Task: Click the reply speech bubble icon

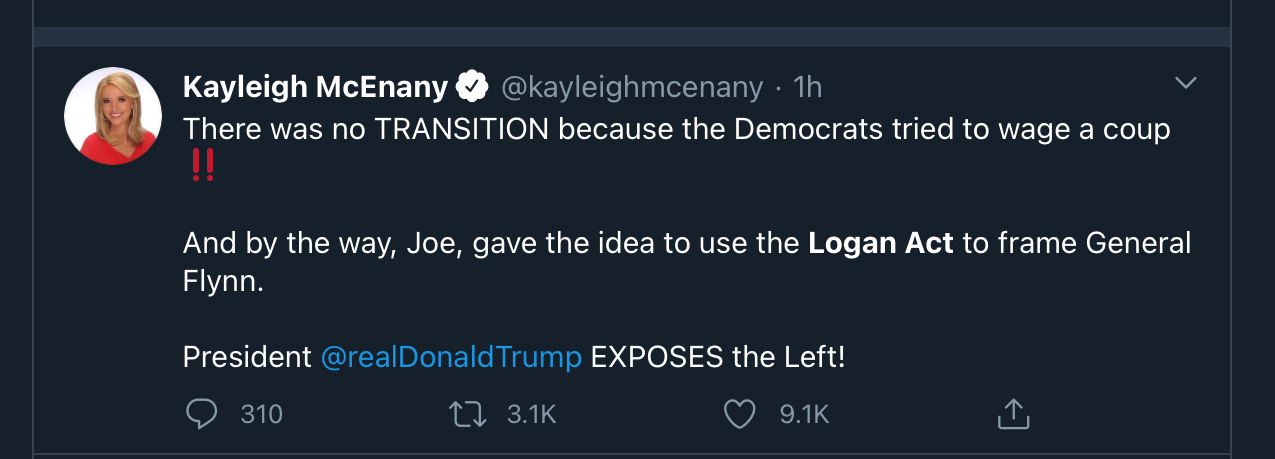Action: tap(202, 413)
